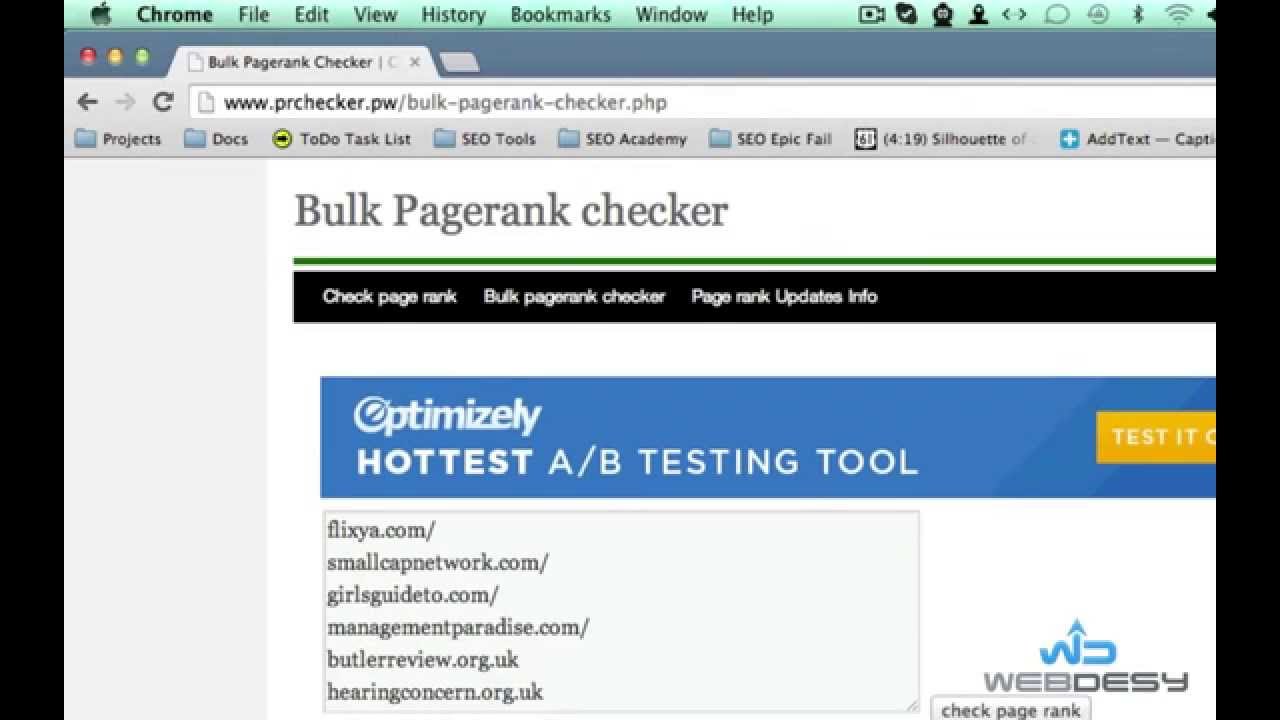
Task: Open the Window menu
Action: pos(671,15)
